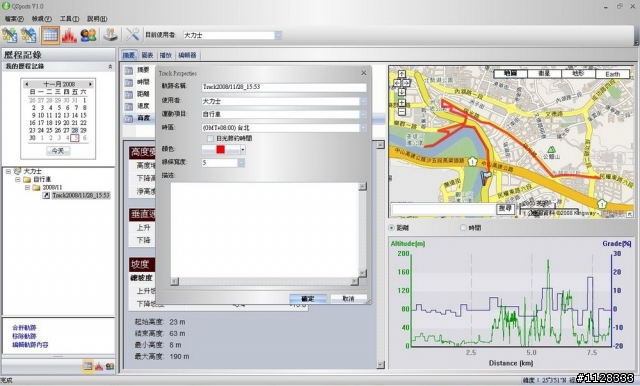Open the 檢視 menu
This screenshot has width=640, height=386.
(x=42, y=19)
